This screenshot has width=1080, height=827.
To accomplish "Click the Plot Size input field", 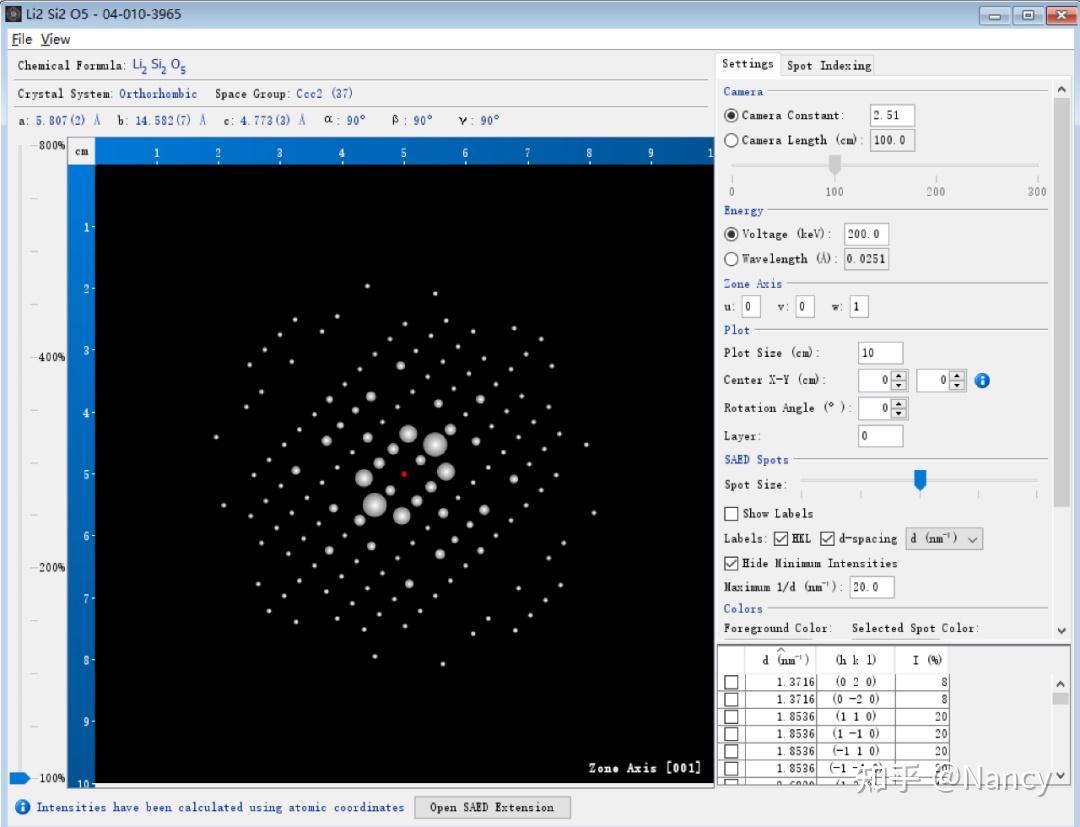I will point(880,353).
